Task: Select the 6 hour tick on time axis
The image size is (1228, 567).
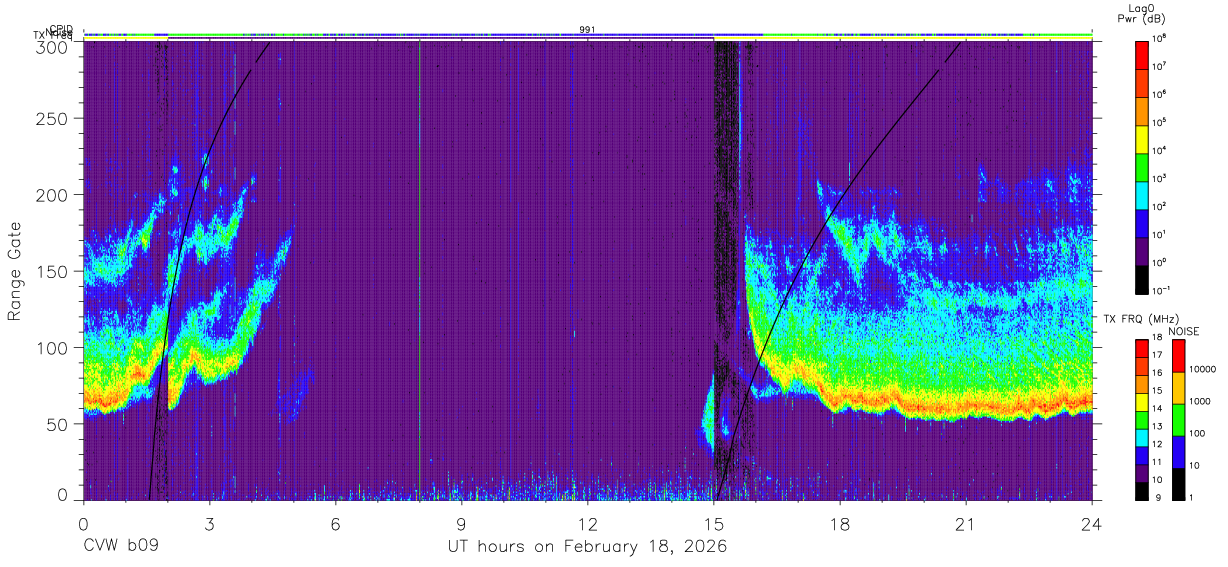Action: (335, 523)
